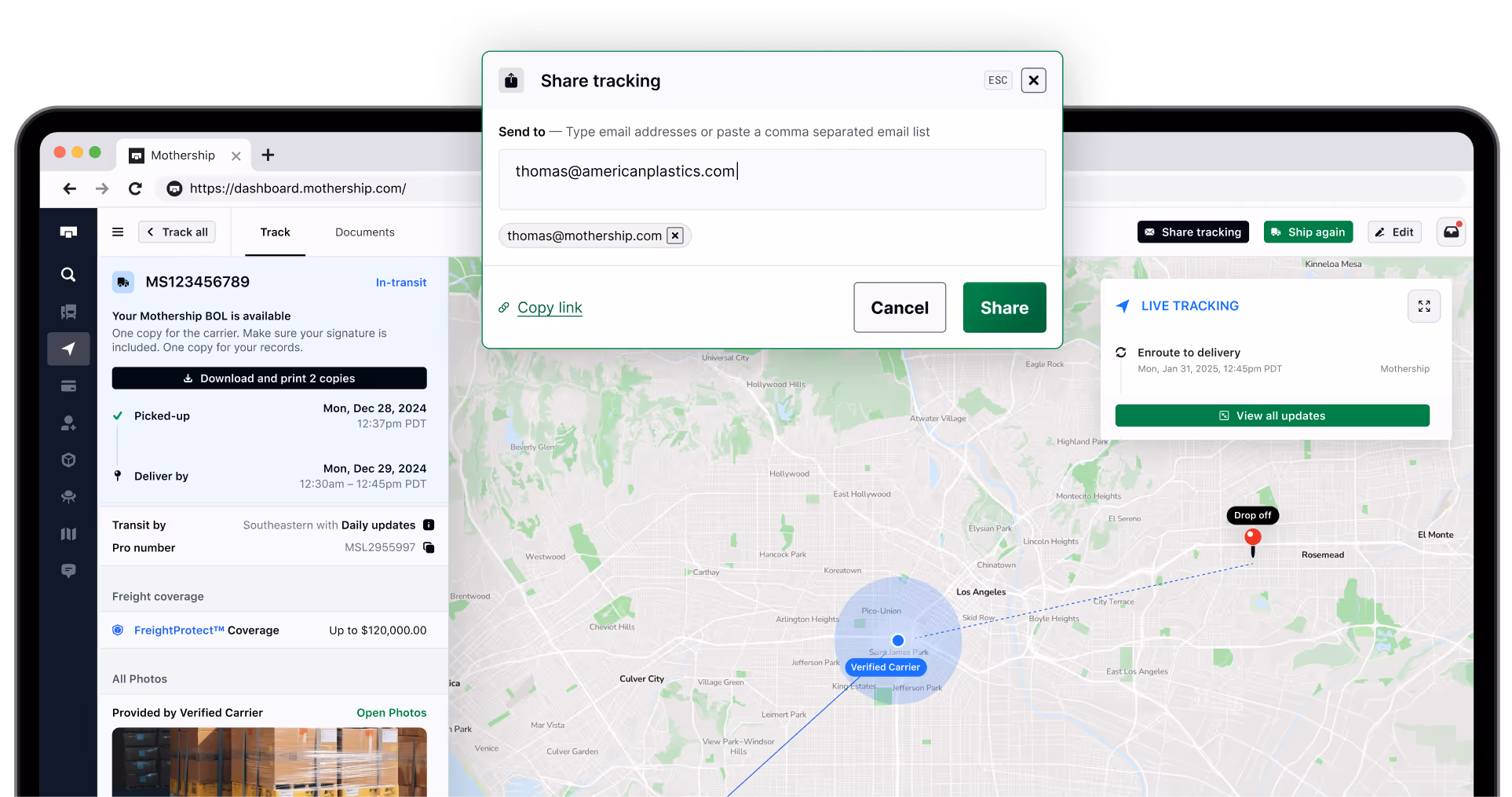This screenshot has width=1512, height=797.
Task: Click View all updates button
Action: [x=1272, y=415]
